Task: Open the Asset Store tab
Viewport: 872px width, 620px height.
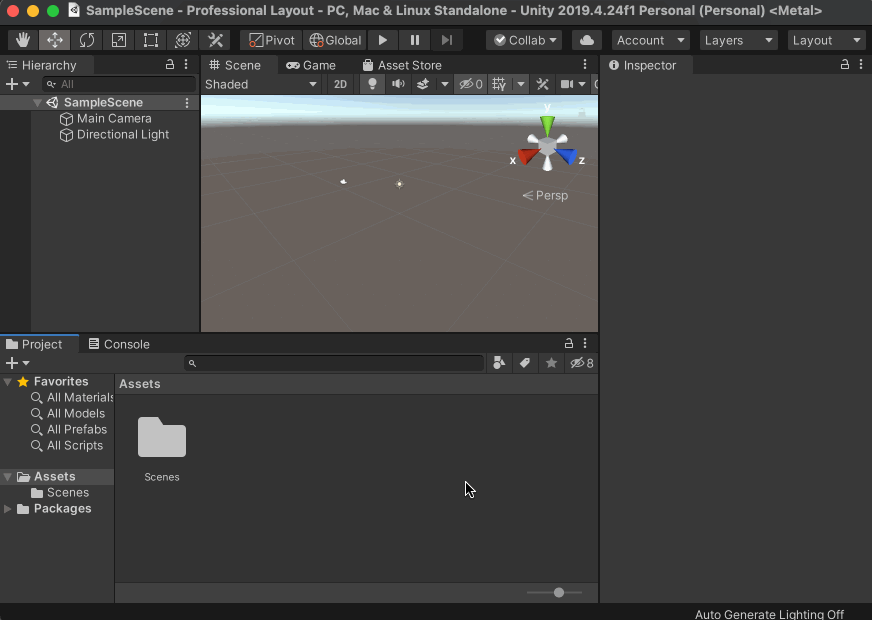Action: coord(402,65)
